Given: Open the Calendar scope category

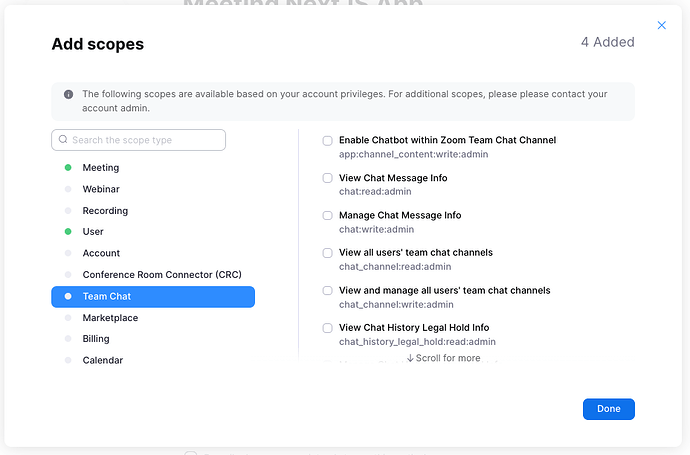Looking at the screenshot, I should (102, 360).
